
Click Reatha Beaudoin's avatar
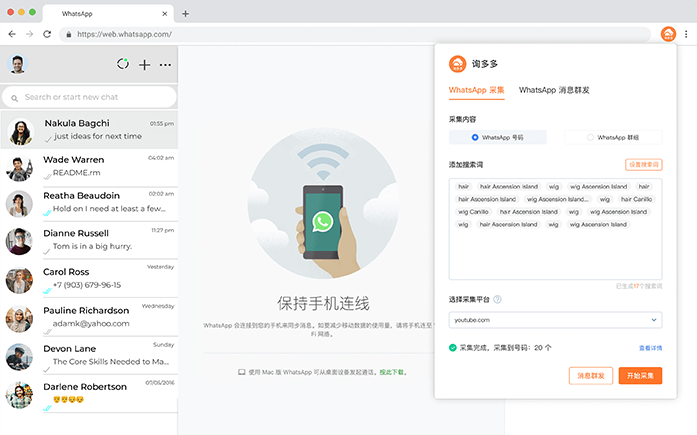(19, 204)
